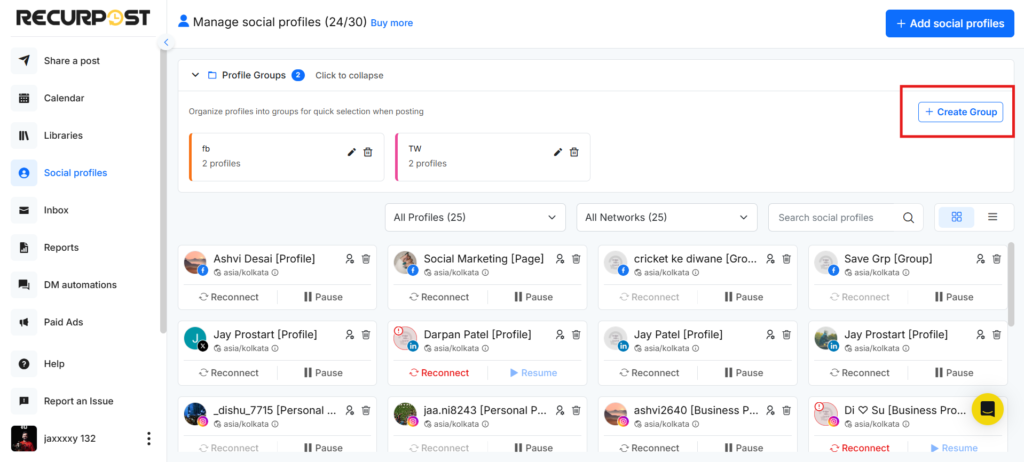Image resolution: width=1024 pixels, height=462 pixels.
Task: Open user settings for jaa.ni8243 profile
Action: pos(560,410)
